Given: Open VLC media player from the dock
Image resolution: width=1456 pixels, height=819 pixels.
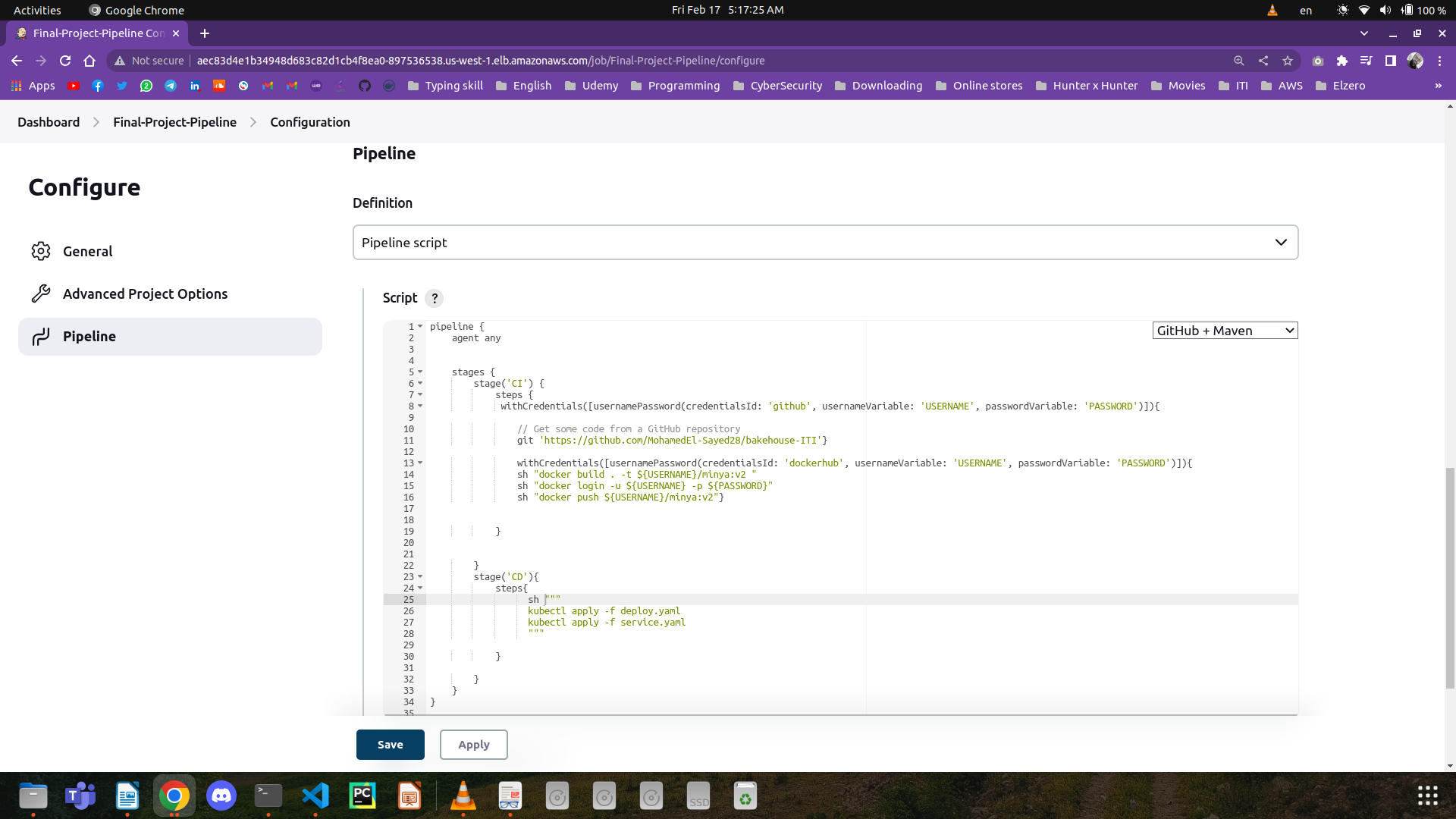Looking at the screenshot, I should coord(463,795).
